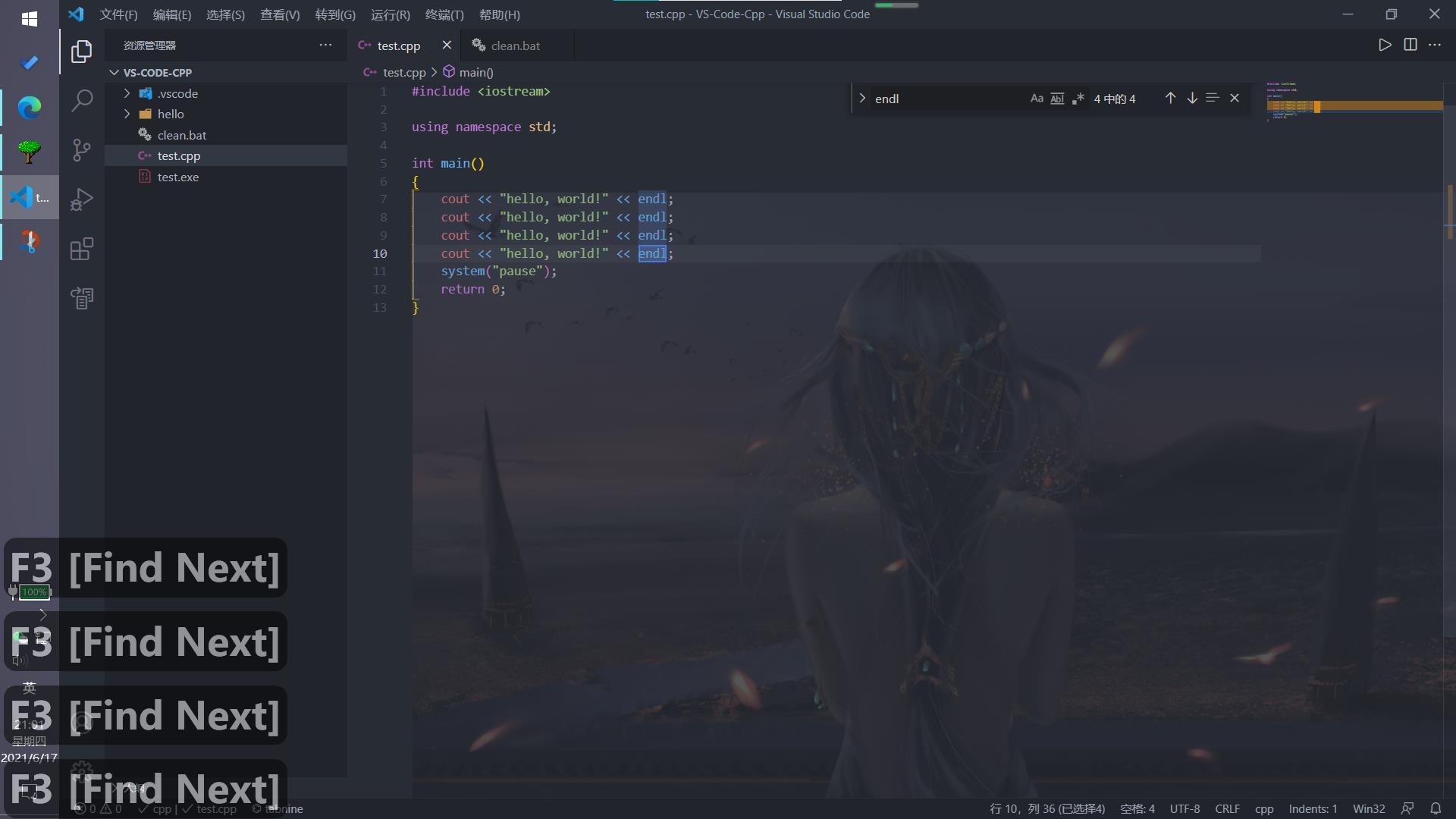Change language mode cpp
Screen dimensions: 1456x819
(x=1263, y=809)
